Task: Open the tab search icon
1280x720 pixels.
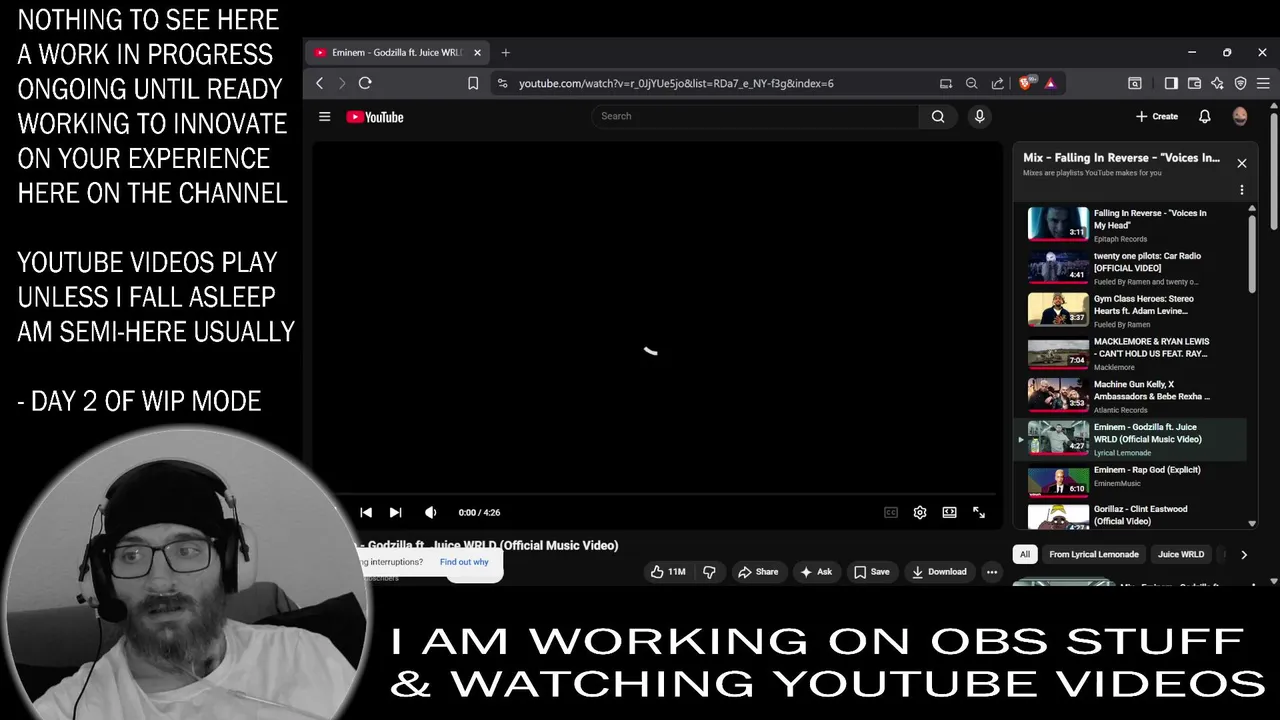Action: pos(1135,84)
